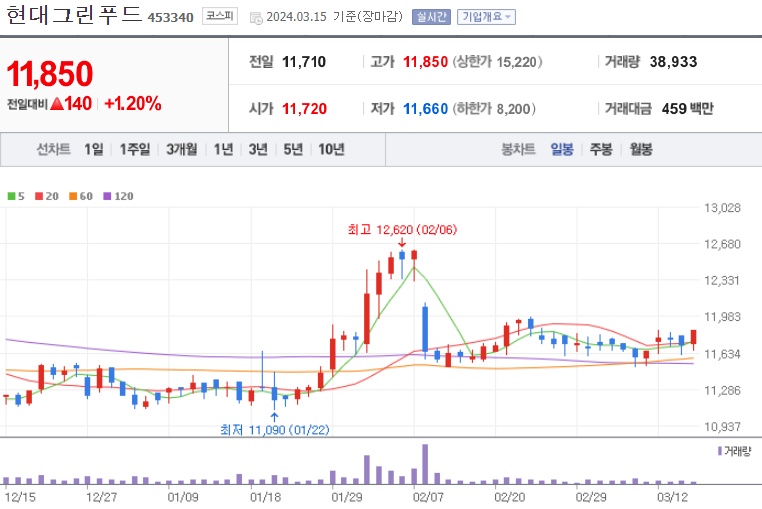This screenshot has width=762, height=509.
Task: Click the purple 120-day moving average swatch
Action: point(107,196)
